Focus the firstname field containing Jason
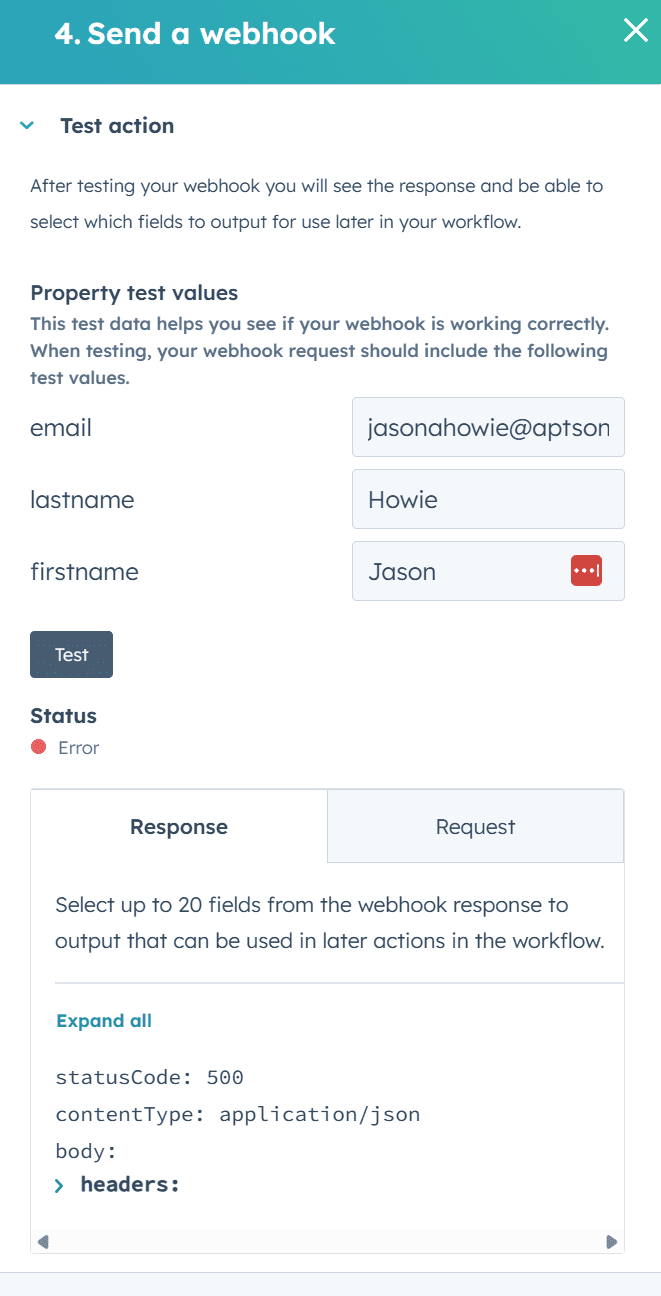This screenshot has height=1296, width=661. click(x=460, y=571)
